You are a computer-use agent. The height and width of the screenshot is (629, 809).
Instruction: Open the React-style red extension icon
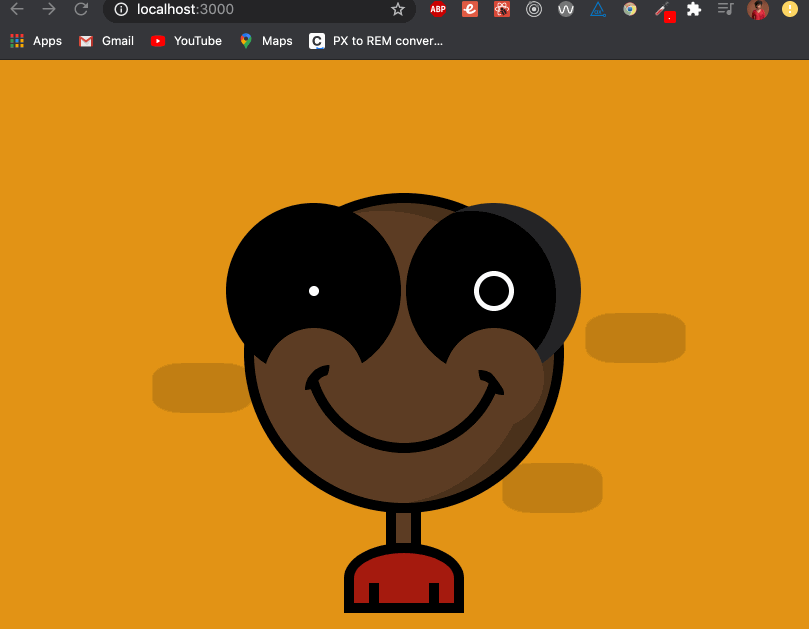(x=501, y=9)
